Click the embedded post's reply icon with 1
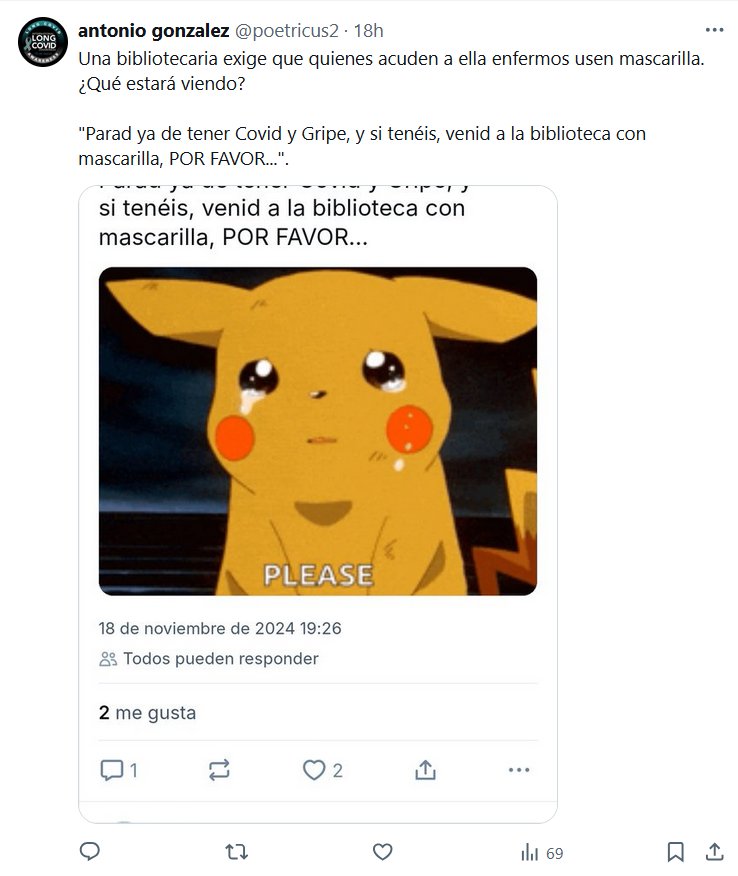 pyautogui.click(x=118, y=770)
